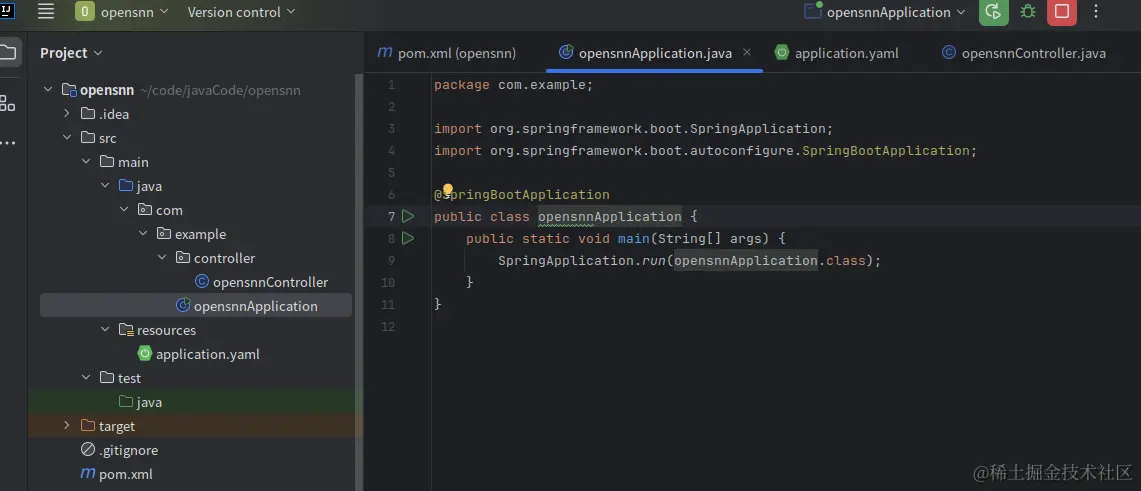Click SpringBootApplication in the line 4 import
This screenshot has width=1141, height=491.
(886, 151)
